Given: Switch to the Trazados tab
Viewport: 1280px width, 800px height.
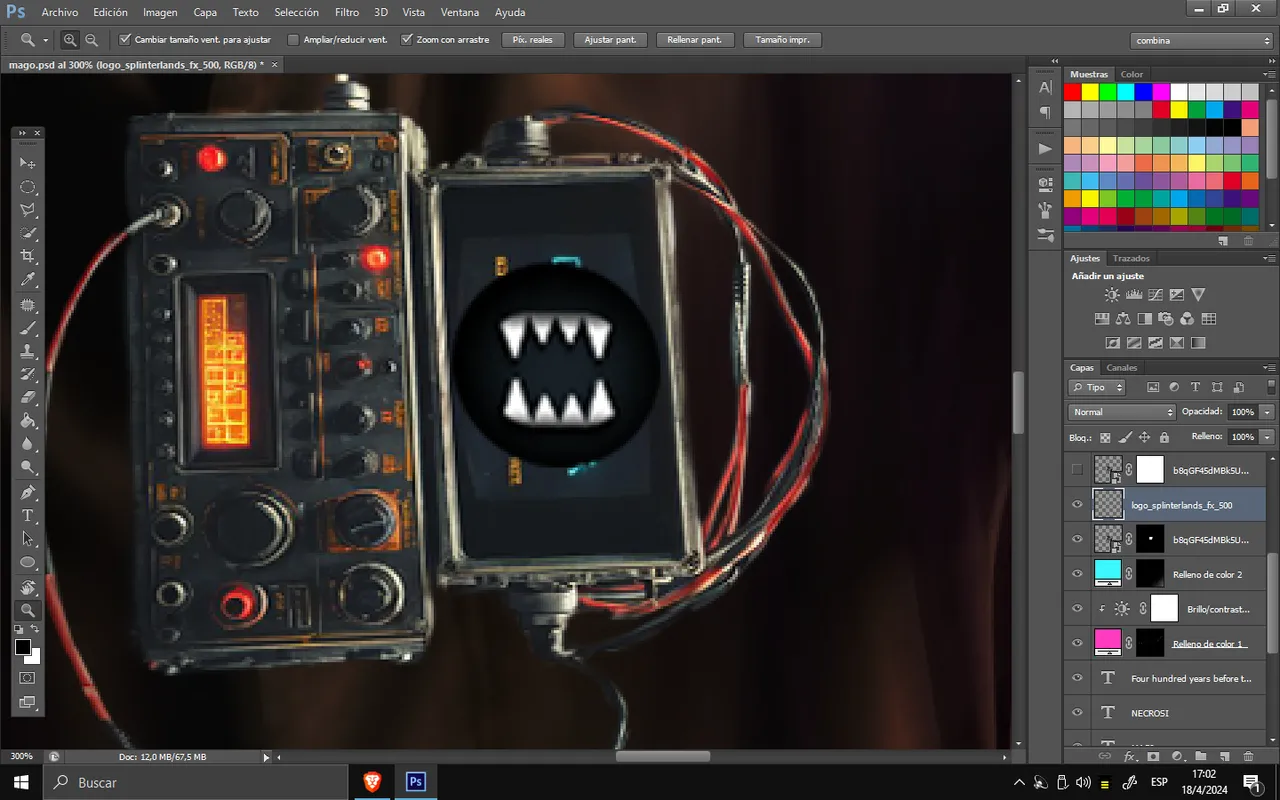Looking at the screenshot, I should pyautogui.click(x=1131, y=258).
